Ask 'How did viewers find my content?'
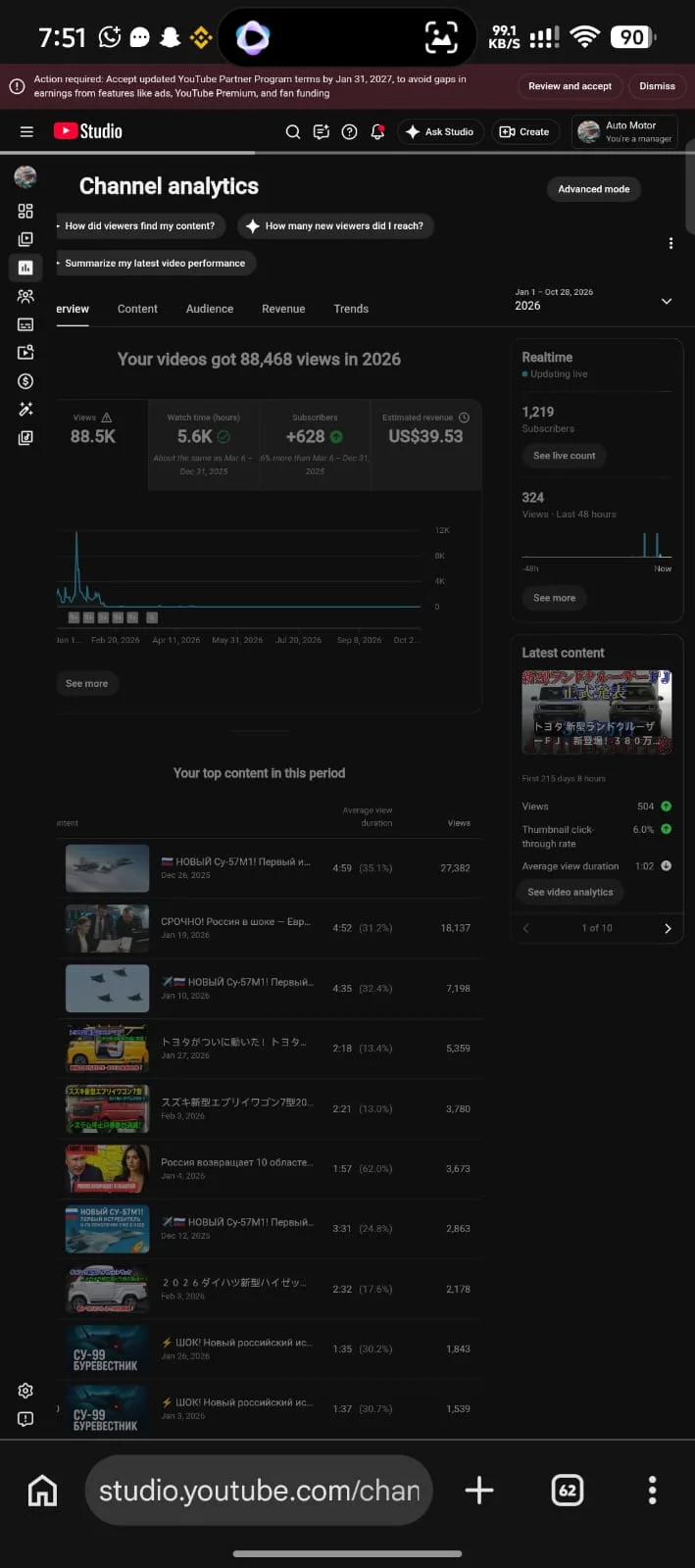The image size is (695, 1568). pos(140,225)
